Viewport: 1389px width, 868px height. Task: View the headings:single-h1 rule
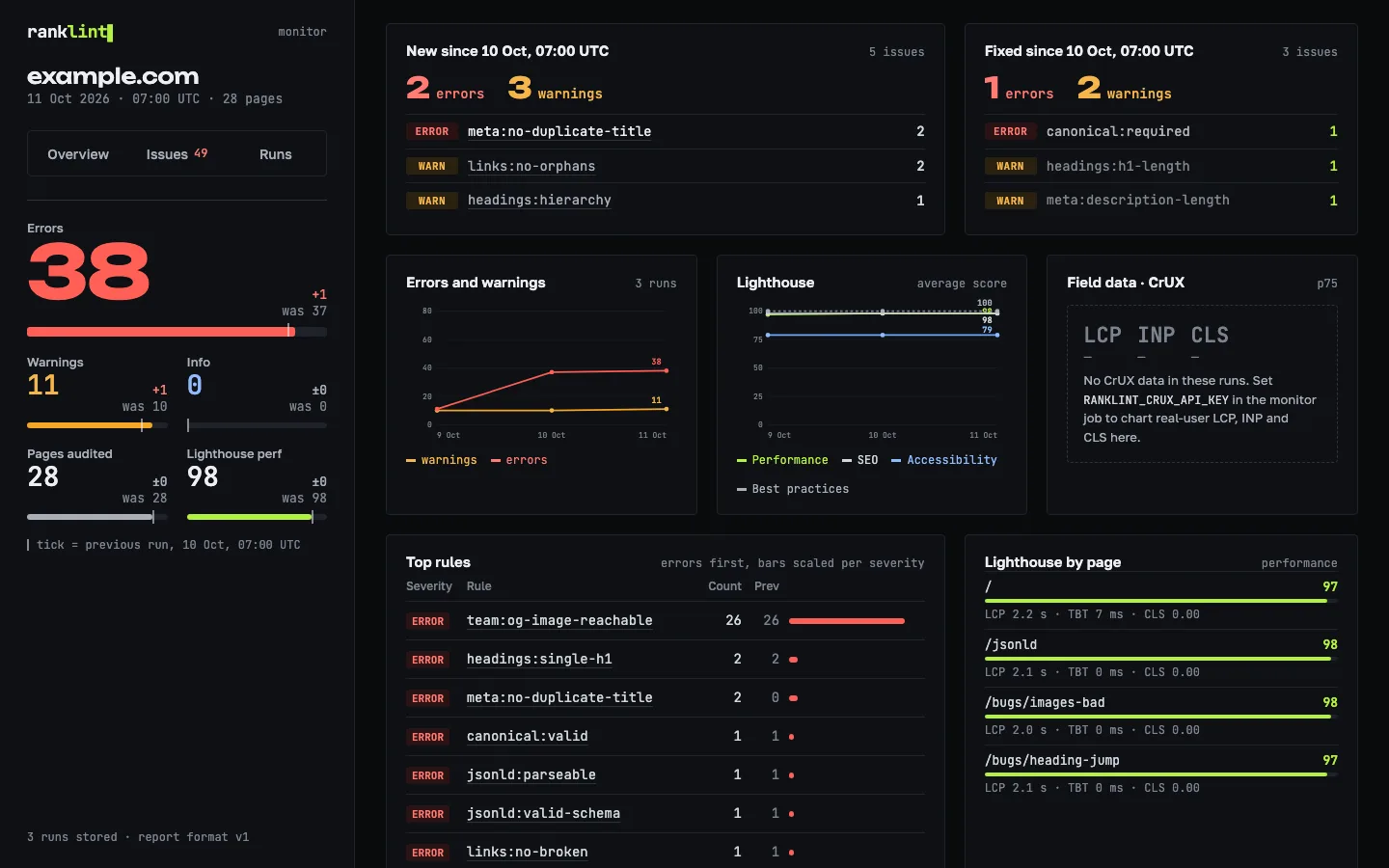pyautogui.click(x=539, y=659)
